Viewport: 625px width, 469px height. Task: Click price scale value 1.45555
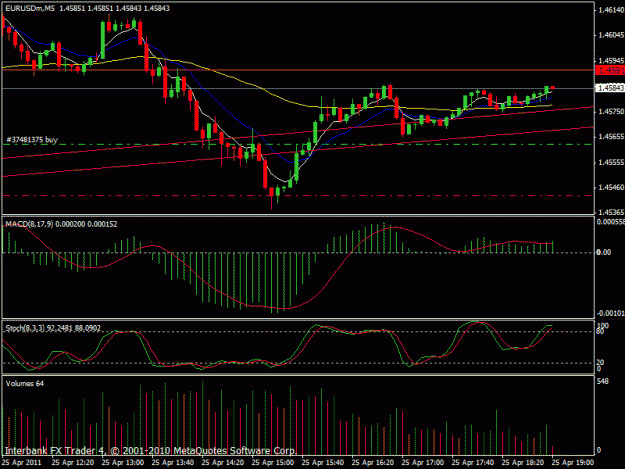(x=611, y=163)
